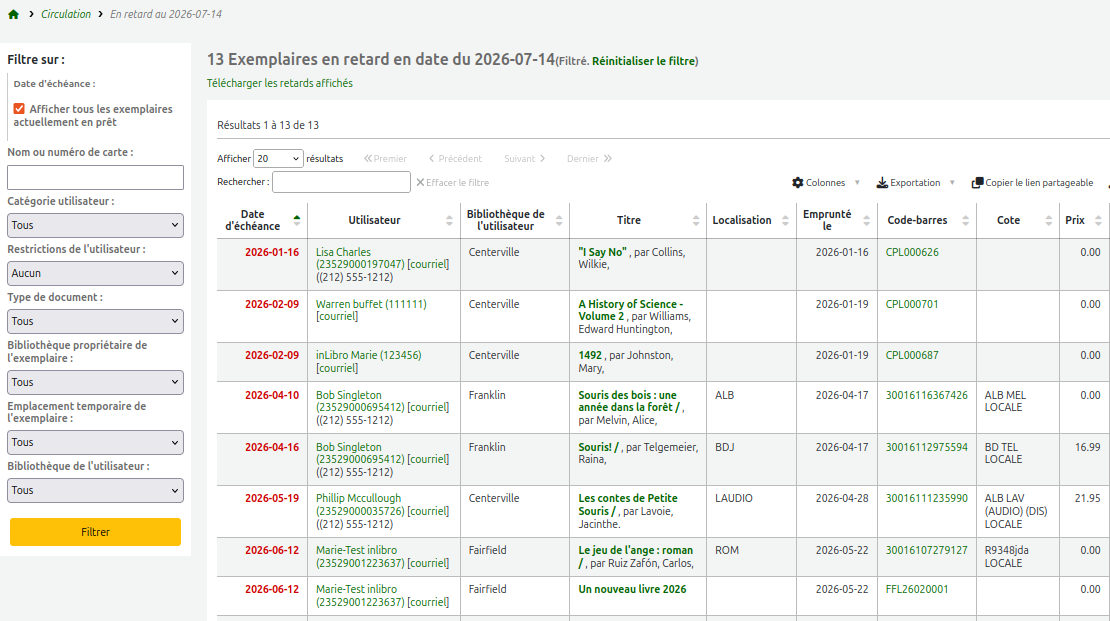Click Réinitialiser le filtre link
The height and width of the screenshot is (621, 1110).
click(643, 61)
